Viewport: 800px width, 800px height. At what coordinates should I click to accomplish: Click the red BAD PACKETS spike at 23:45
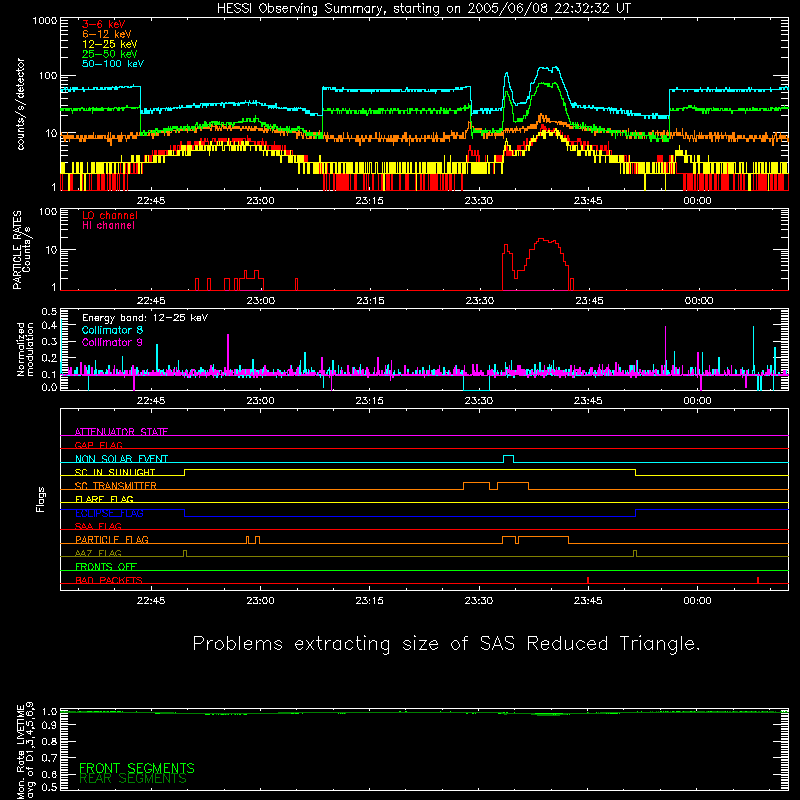(588, 580)
